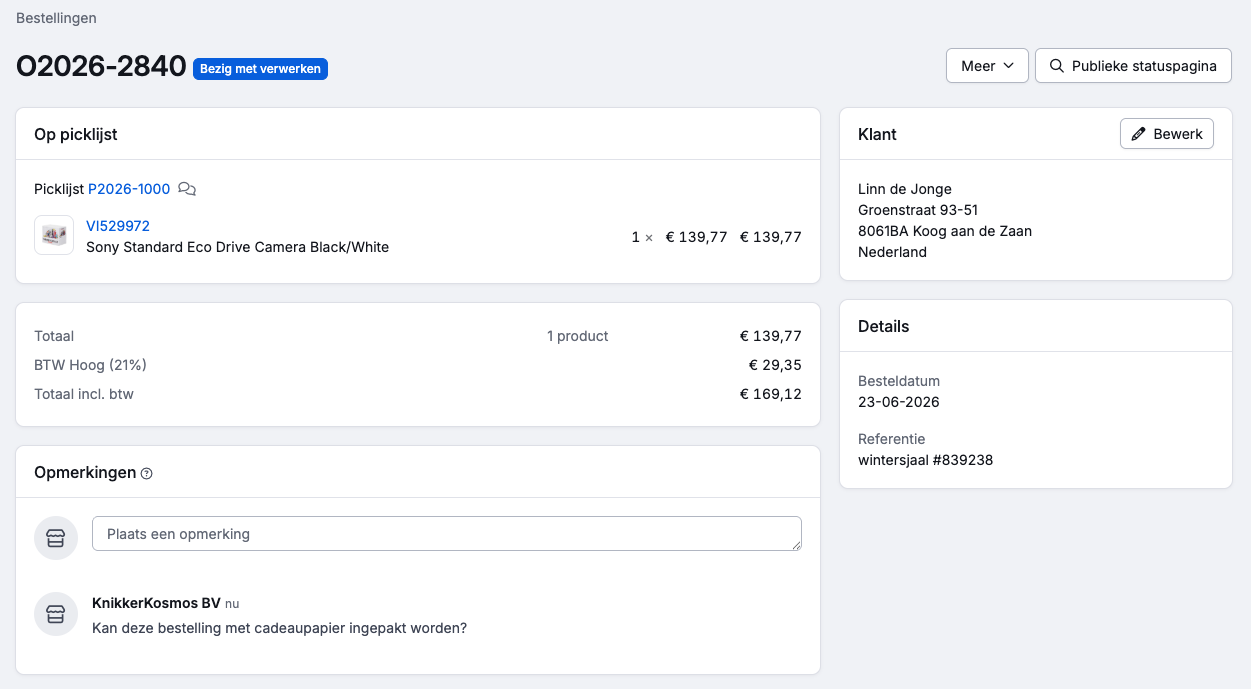Image resolution: width=1251 pixels, height=689 pixels.
Task: Select the order number O2026-2840 heading
Action: point(101,67)
